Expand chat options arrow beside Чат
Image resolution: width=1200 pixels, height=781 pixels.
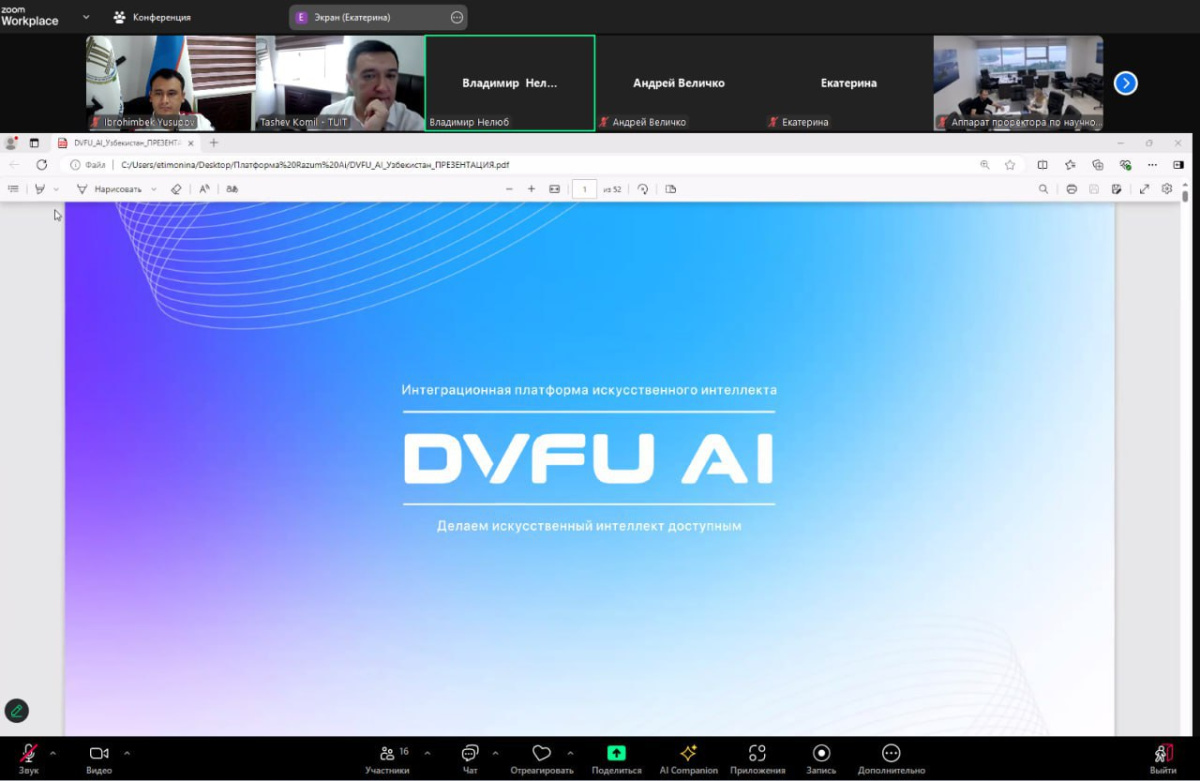pyautogui.click(x=495, y=753)
